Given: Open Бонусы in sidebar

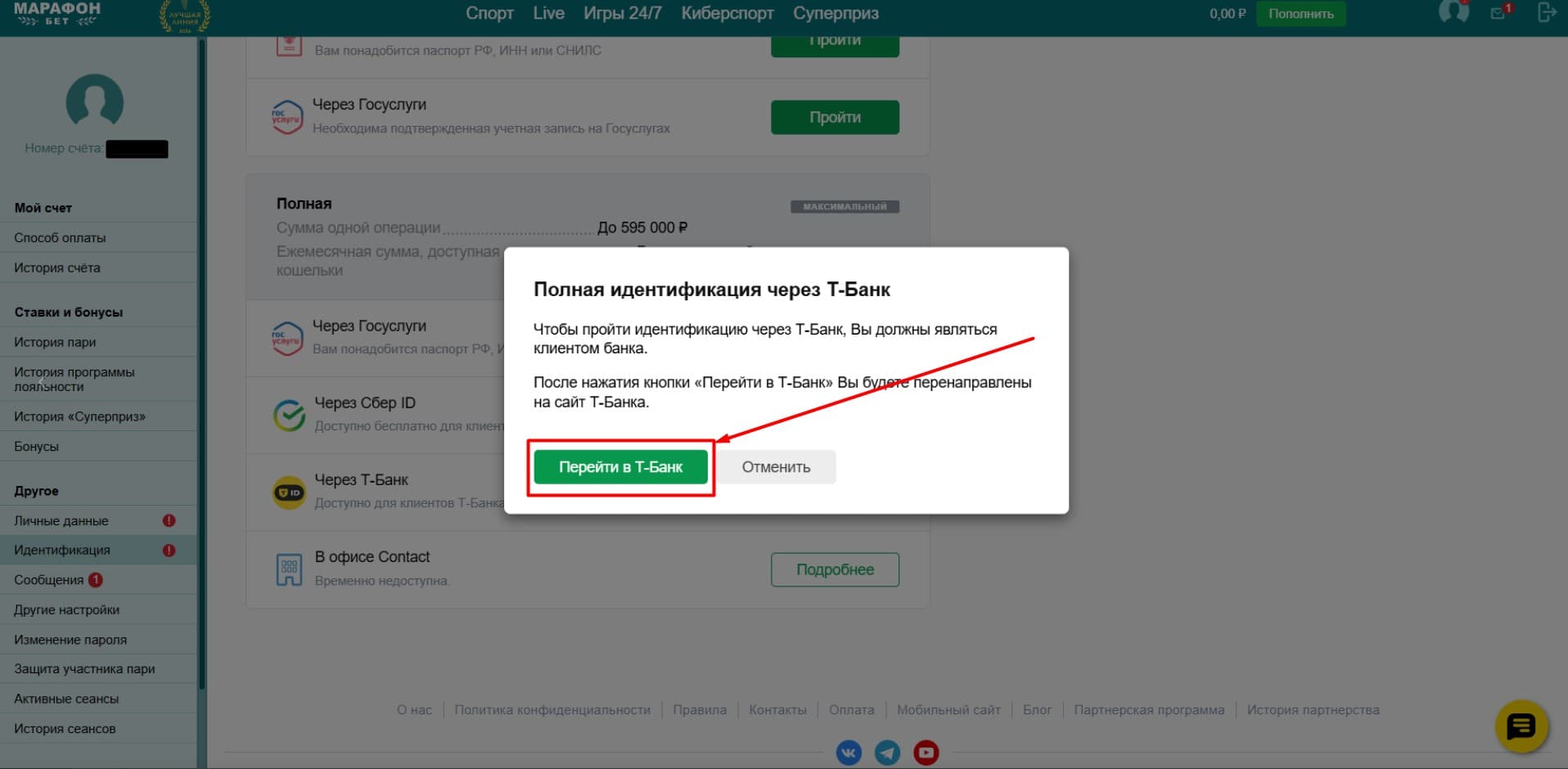Looking at the screenshot, I should (x=98, y=446).
